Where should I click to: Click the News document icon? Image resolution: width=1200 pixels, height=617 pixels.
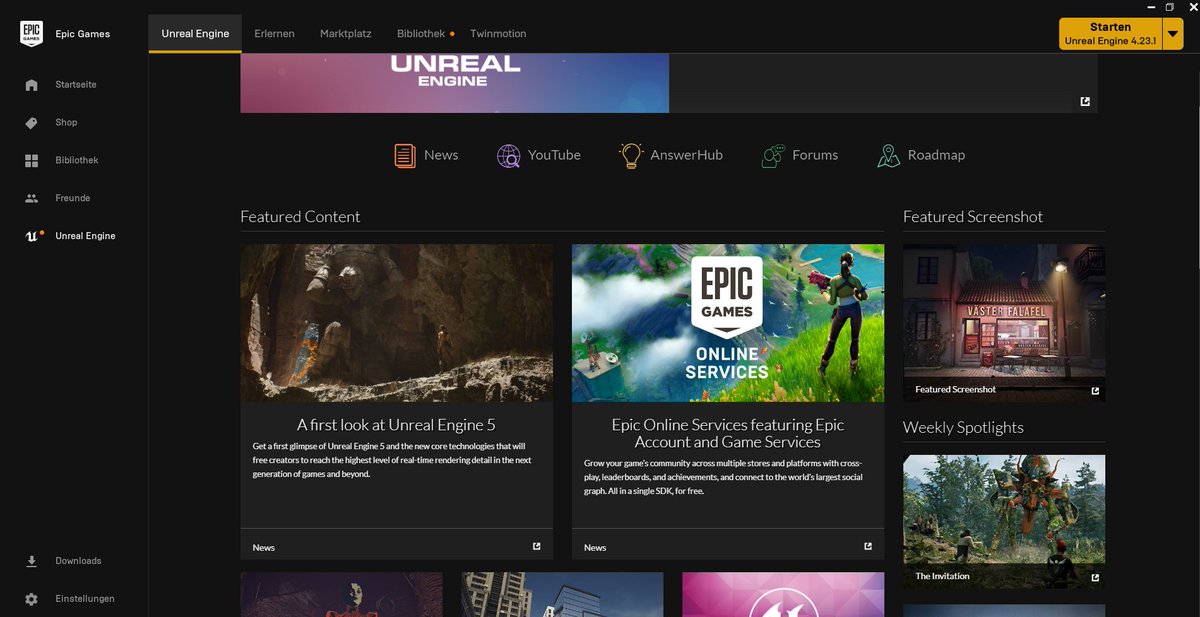tap(405, 155)
